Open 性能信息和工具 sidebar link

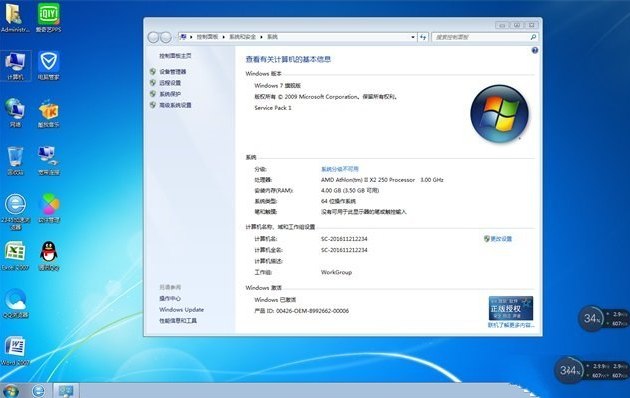[x=178, y=320]
